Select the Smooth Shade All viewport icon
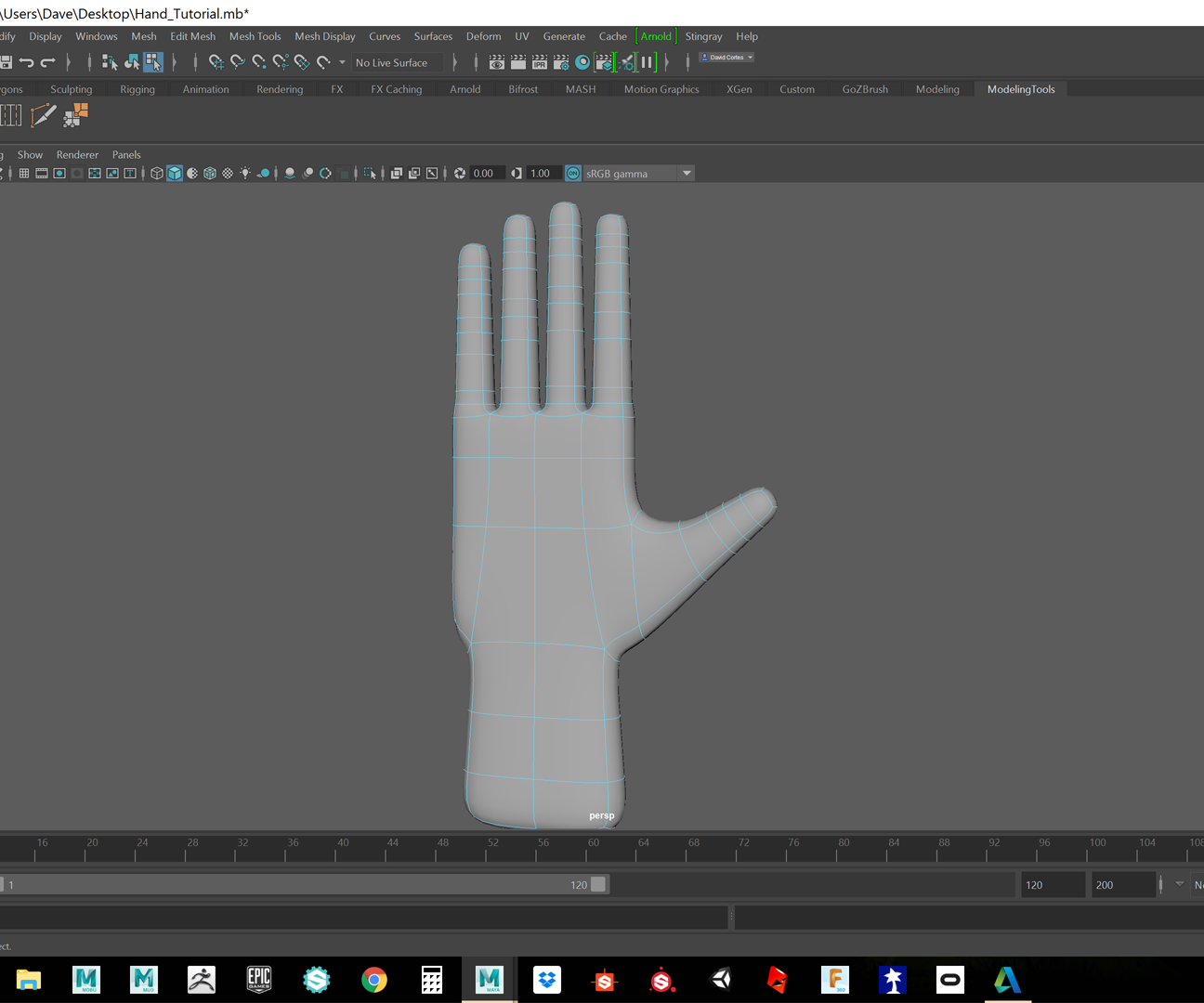This screenshot has height=1003, width=1204. pos(175,173)
